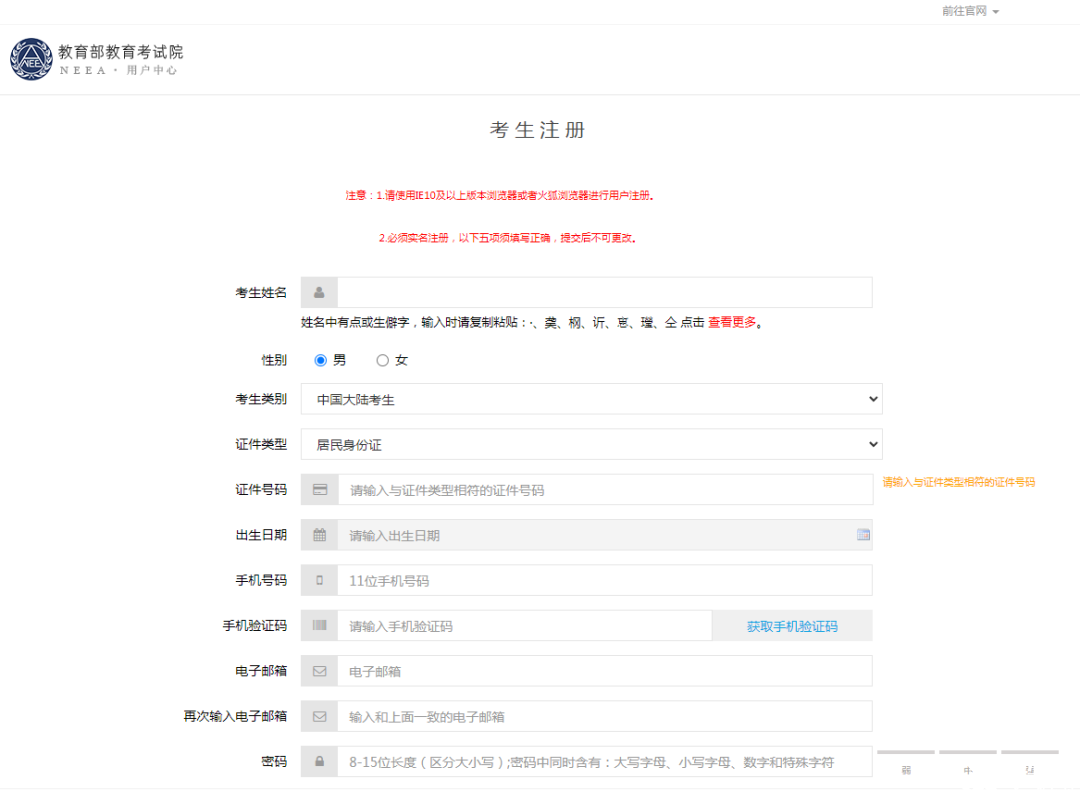Click the password strength indicator bar
The image size is (1080, 804).
pyautogui.click(x=967, y=753)
